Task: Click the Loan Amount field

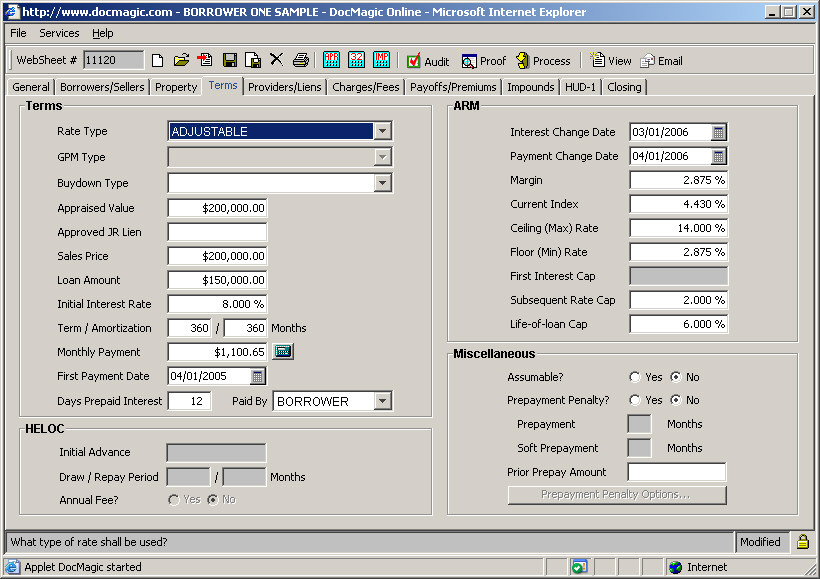Action: (x=217, y=280)
